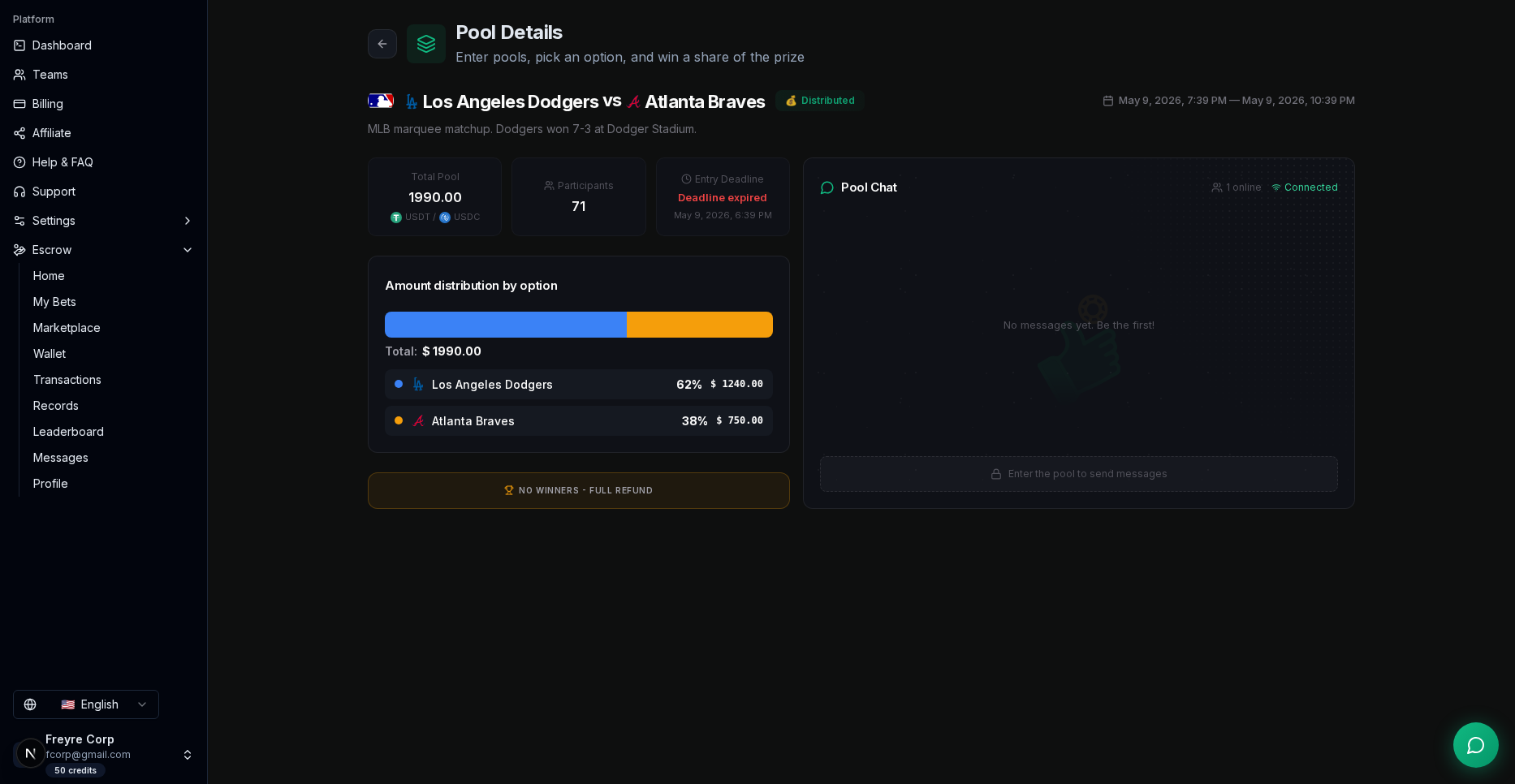This screenshot has width=1515, height=784.
Task: Select the Atlanta Braves option row
Action: [x=579, y=421]
